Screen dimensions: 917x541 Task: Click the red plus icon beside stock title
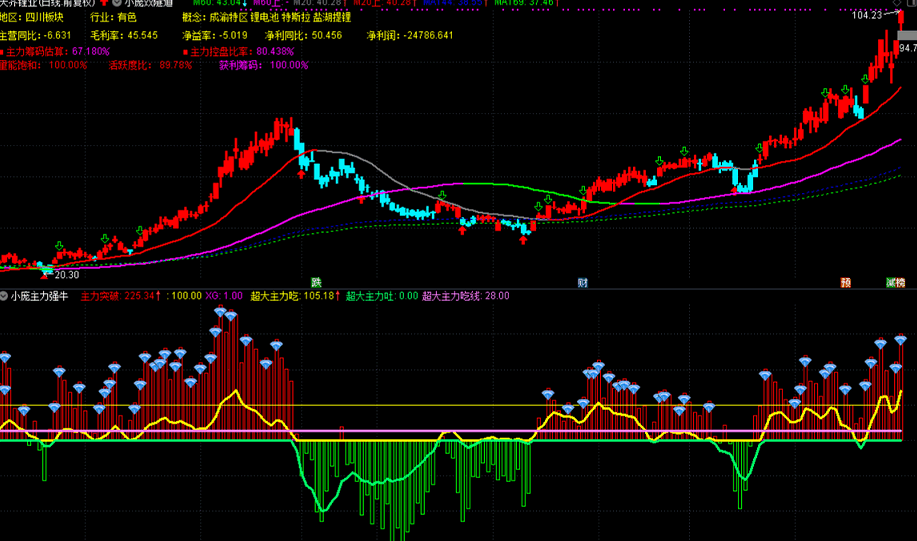coord(104,2)
